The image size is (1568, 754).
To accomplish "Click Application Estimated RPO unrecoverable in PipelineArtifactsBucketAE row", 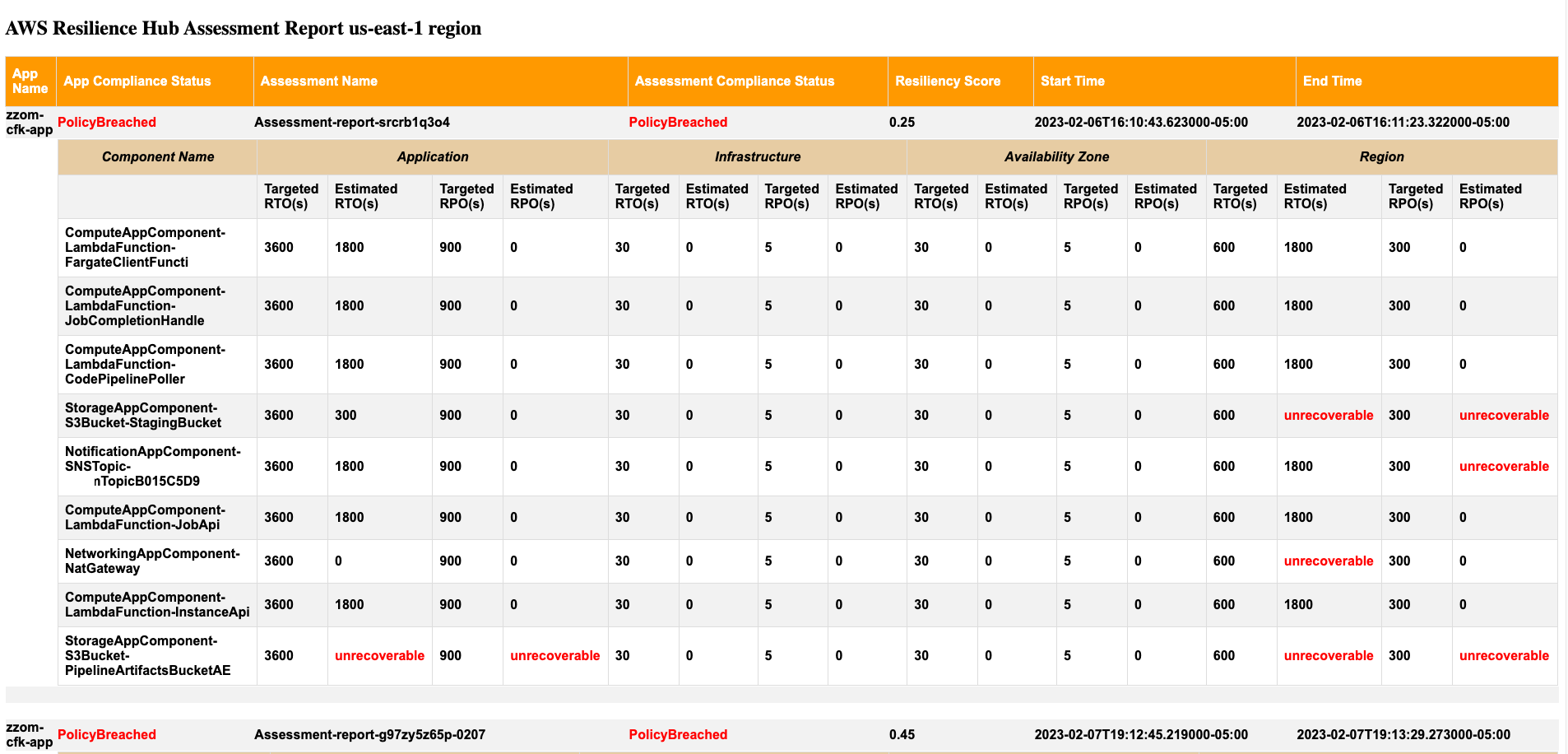I will pyautogui.click(x=555, y=656).
